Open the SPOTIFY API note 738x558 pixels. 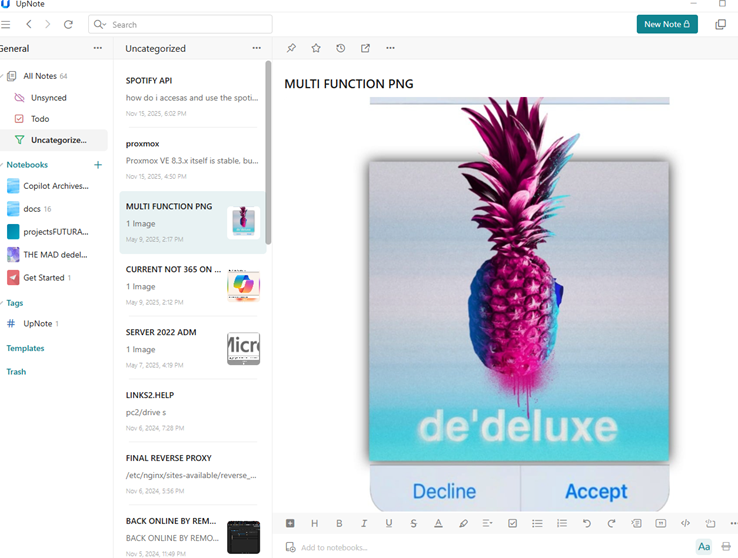190,96
